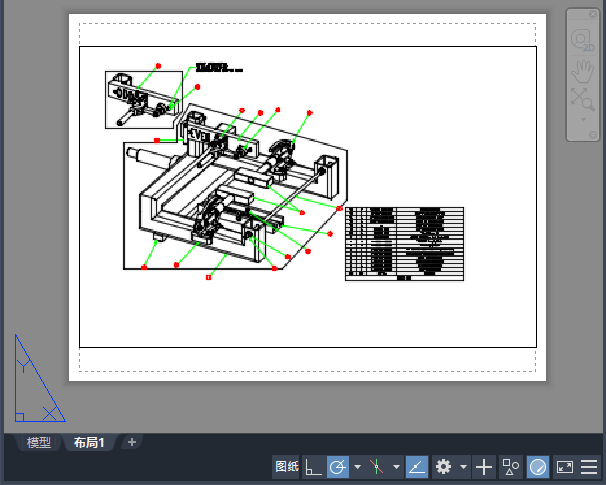This screenshot has height=485, width=606.
Task: Click the Isolate Objects shapes icon
Action: [x=511, y=467]
